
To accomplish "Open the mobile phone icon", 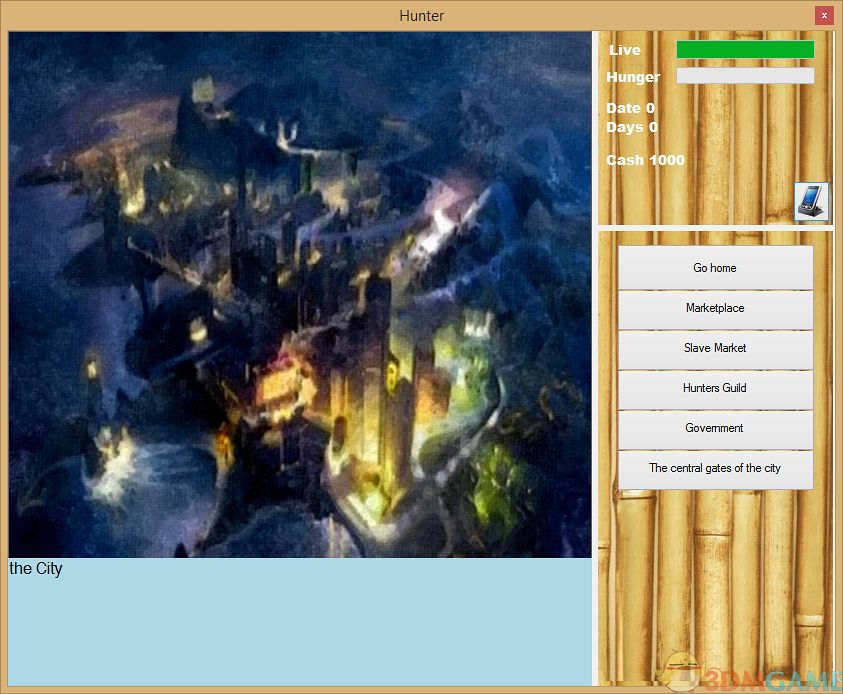I will pos(810,201).
